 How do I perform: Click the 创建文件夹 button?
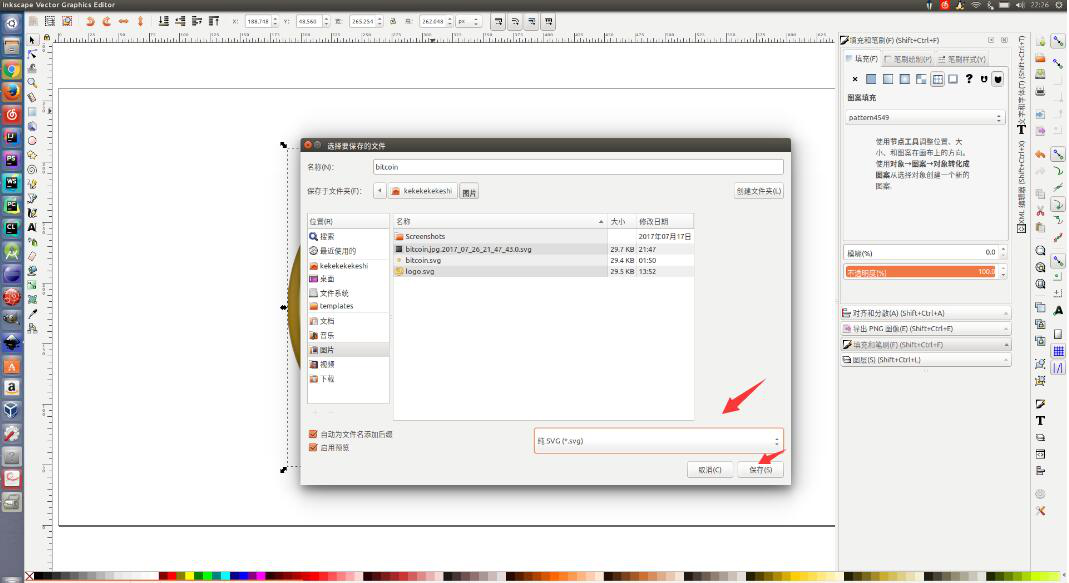[758, 191]
